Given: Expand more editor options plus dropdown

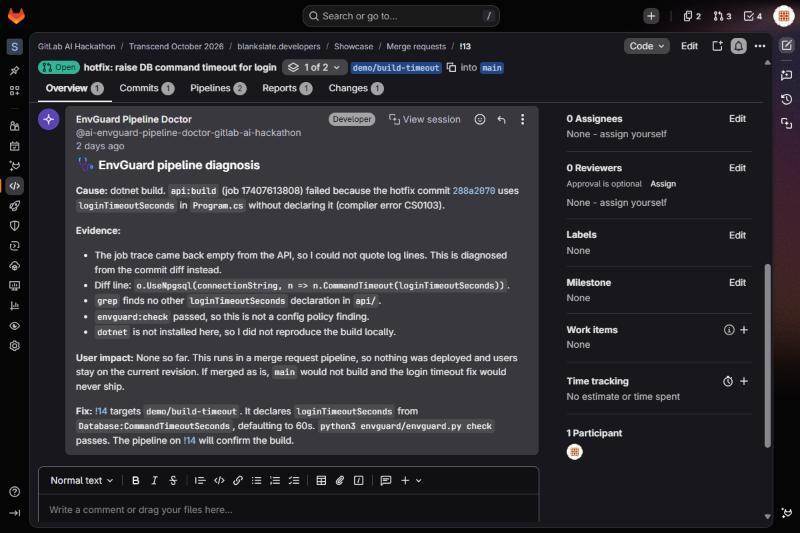Looking at the screenshot, I should pyautogui.click(x=411, y=480).
